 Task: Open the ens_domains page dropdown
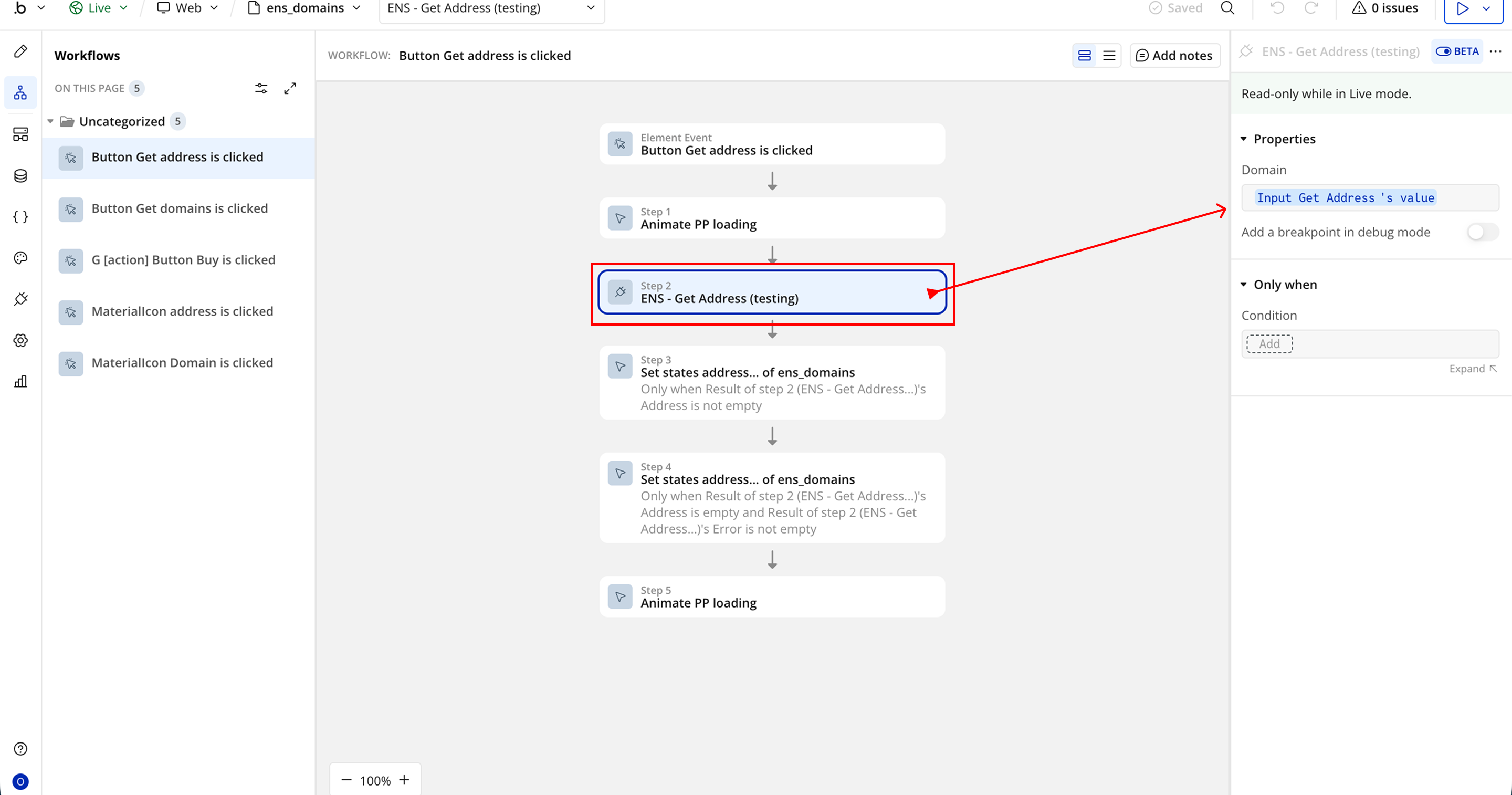304,8
